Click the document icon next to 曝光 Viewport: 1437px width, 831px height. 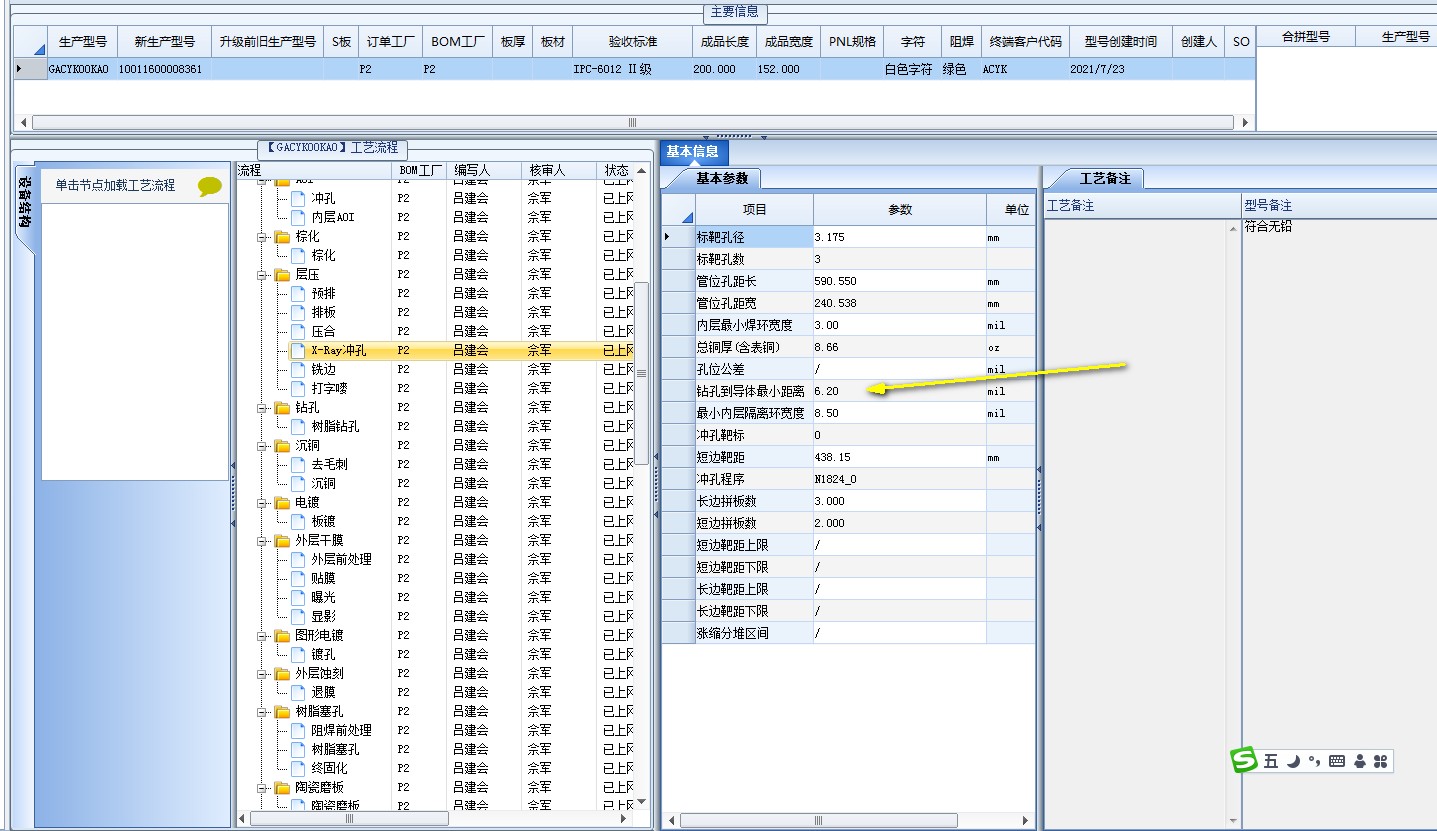click(x=298, y=598)
